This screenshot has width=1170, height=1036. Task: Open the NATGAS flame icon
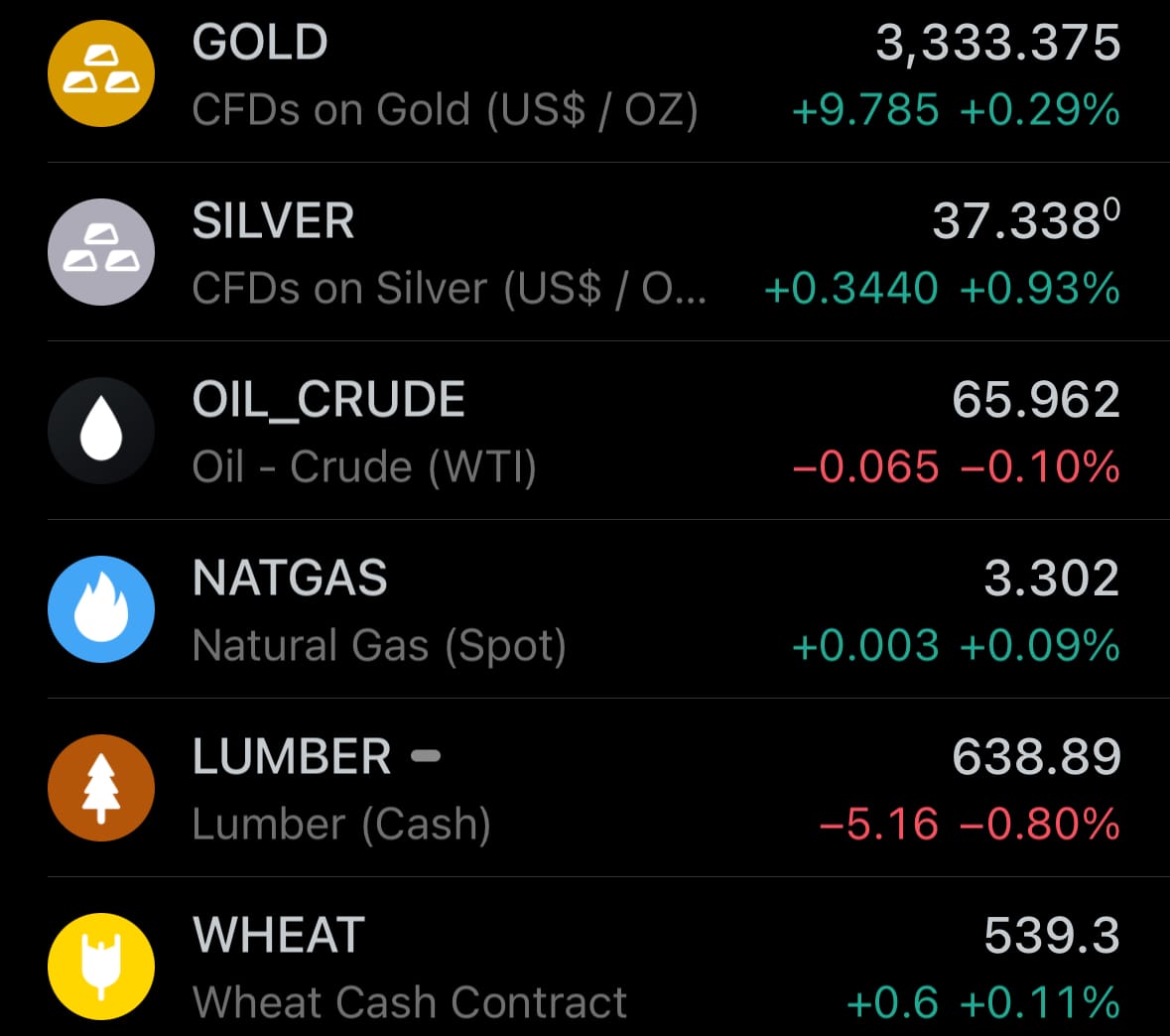pos(101,609)
